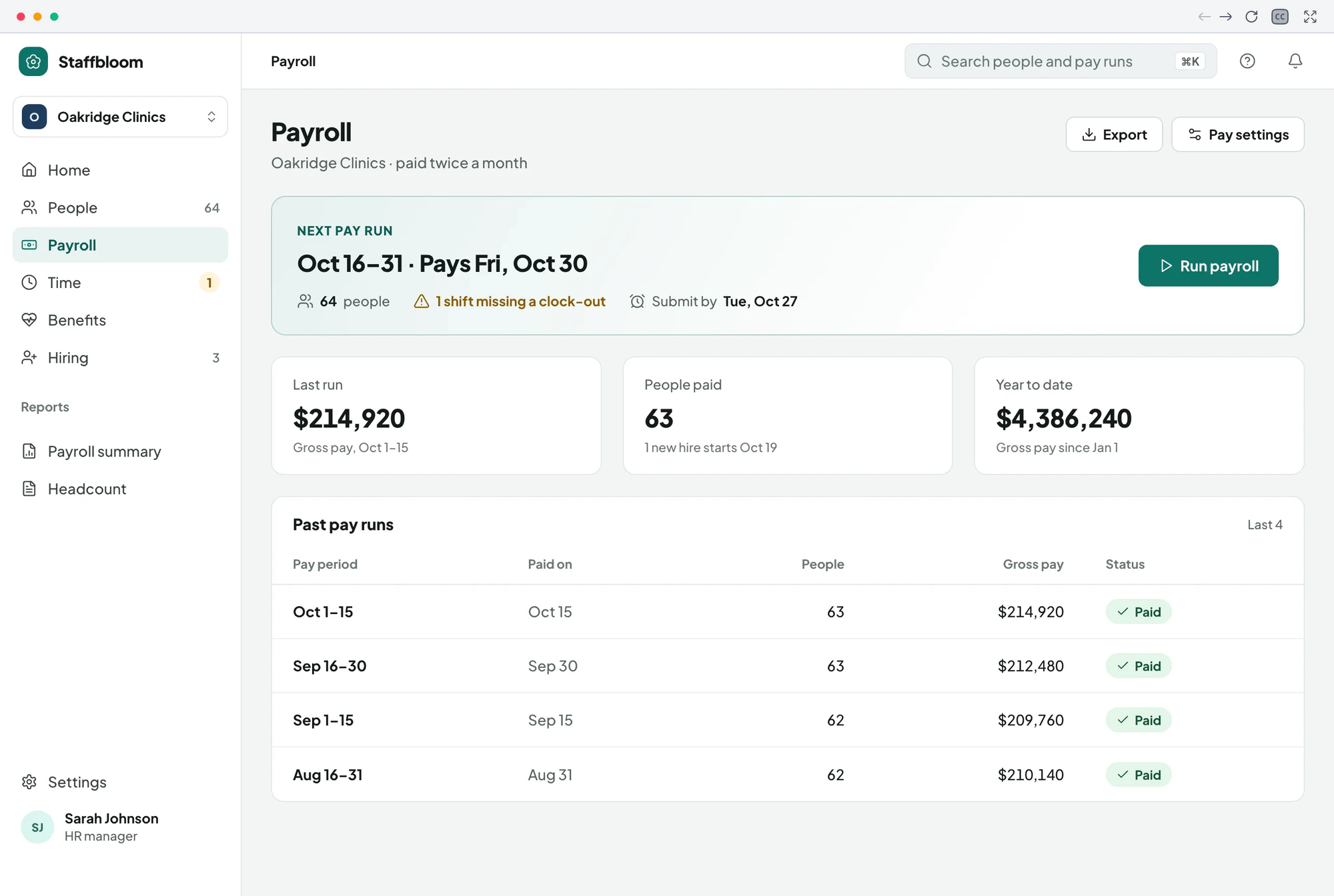This screenshot has height=896, width=1334.
Task: Click the Last run $214,920 card
Action: [x=436, y=415]
